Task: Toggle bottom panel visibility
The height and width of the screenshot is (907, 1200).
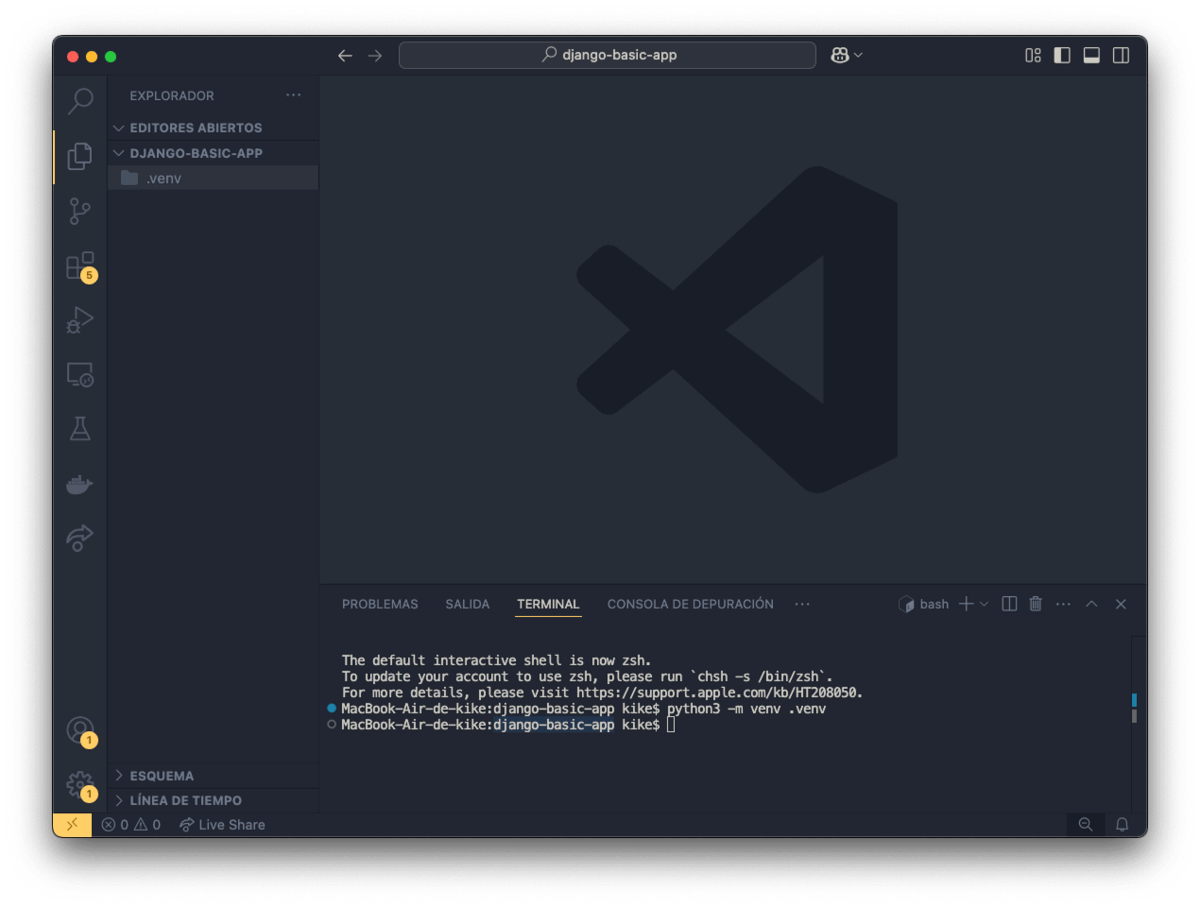Action: (x=1092, y=56)
